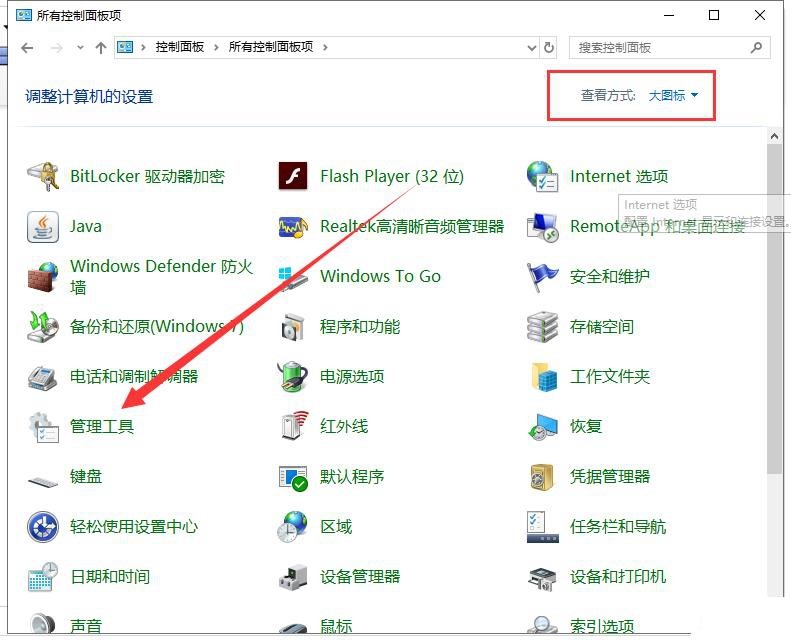Open the Flash Player (32 位) icon
This screenshot has height=641, width=791.
tap(293, 177)
